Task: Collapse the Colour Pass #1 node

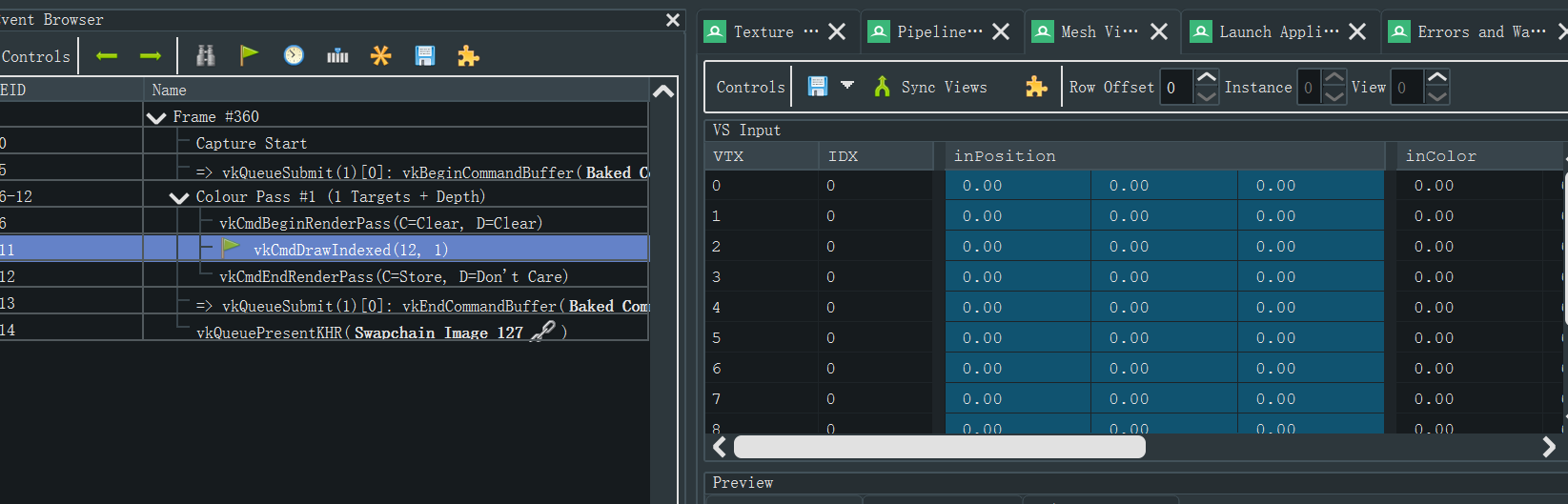Action: [179, 197]
